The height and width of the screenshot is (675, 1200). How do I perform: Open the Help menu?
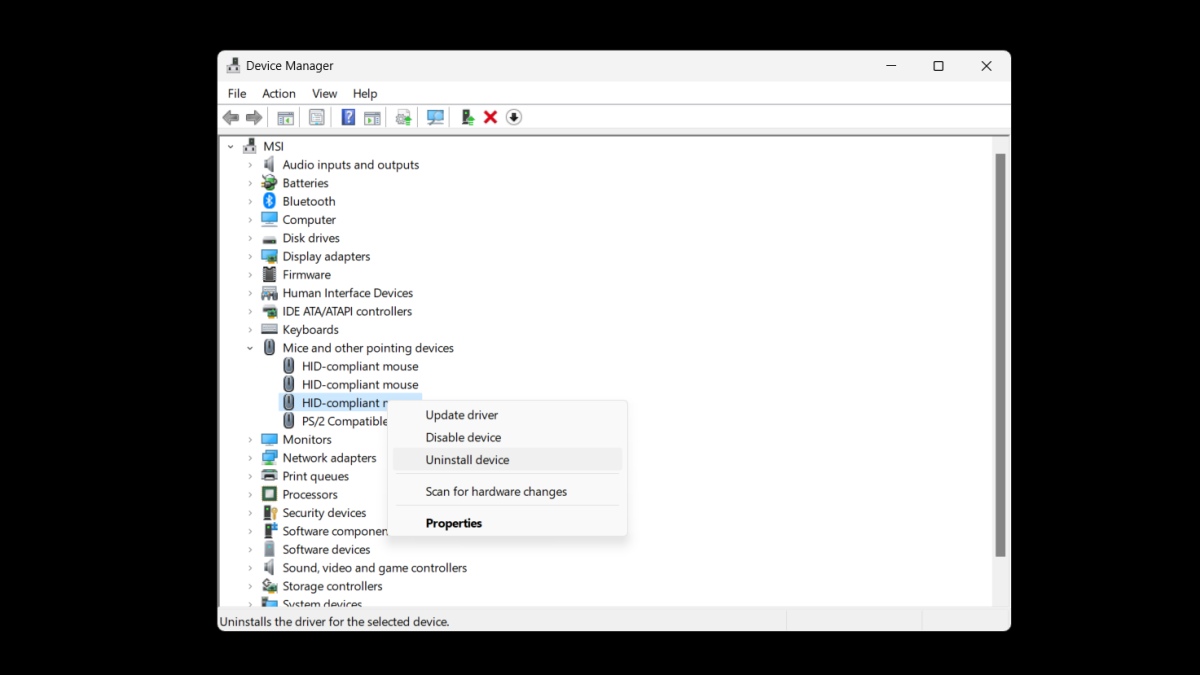coord(365,93)
